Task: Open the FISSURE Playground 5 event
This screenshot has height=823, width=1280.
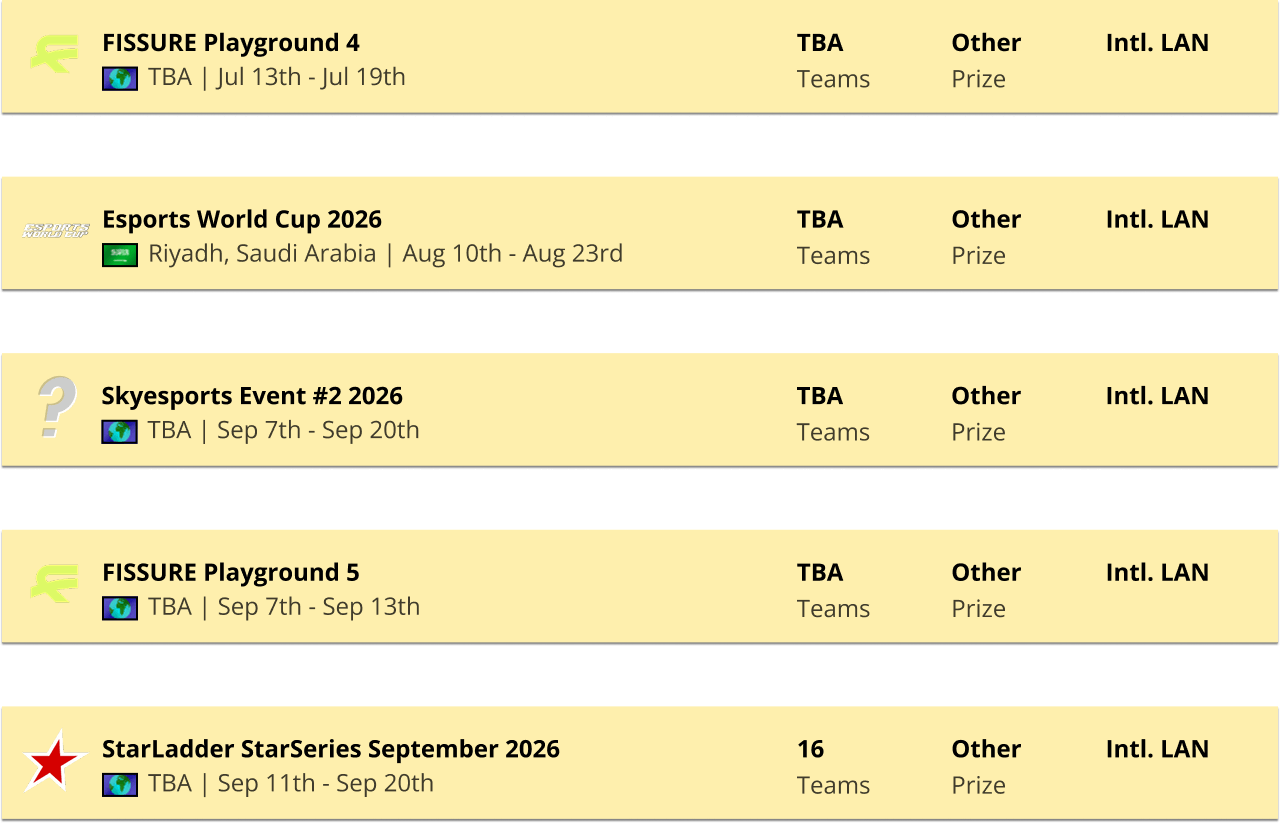Action: 231,572
